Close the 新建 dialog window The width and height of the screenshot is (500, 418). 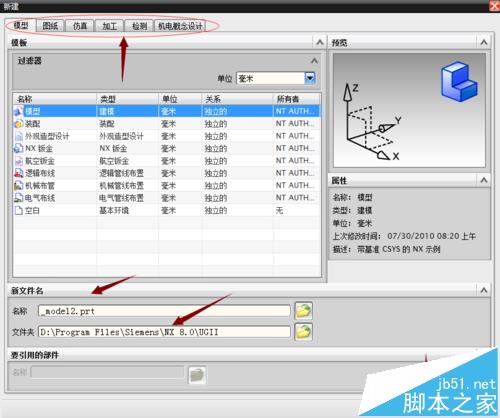(x=494, y=6)
